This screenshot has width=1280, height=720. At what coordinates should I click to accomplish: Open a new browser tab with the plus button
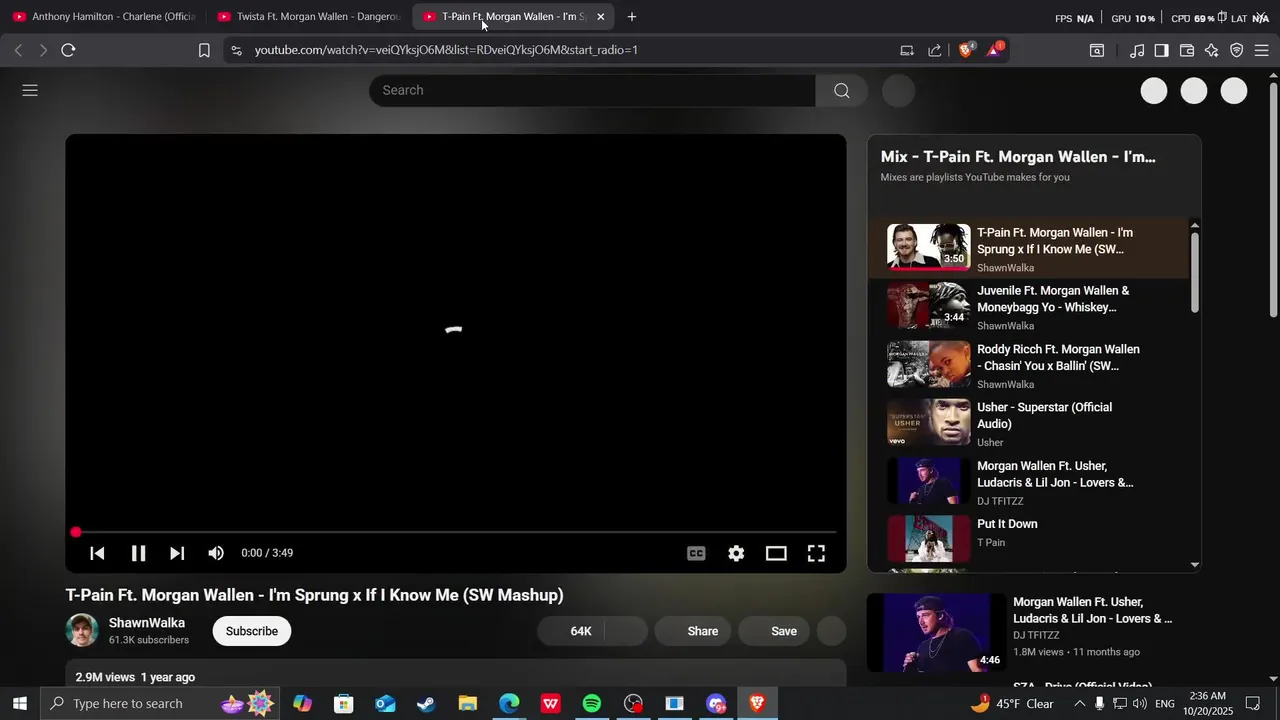631,17
